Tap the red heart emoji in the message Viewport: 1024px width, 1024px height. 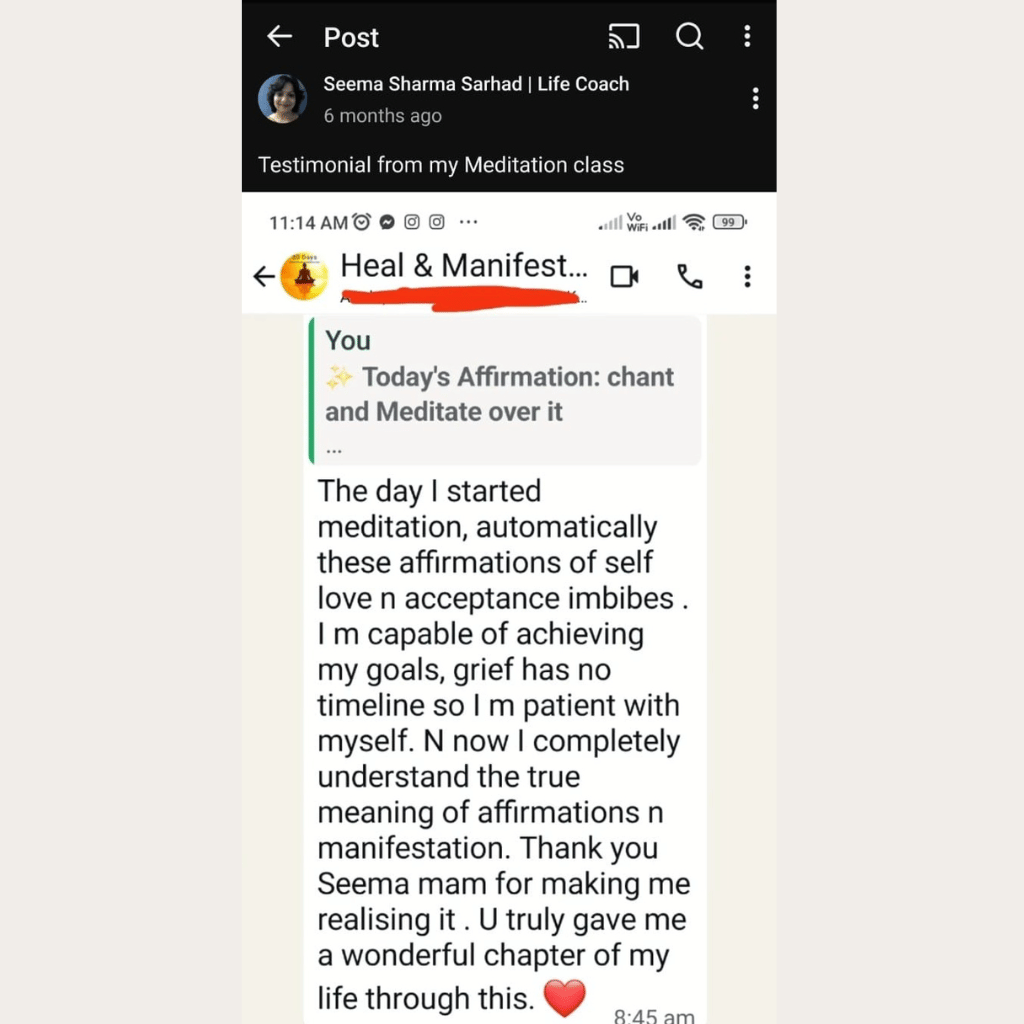[x=563, y=996]
